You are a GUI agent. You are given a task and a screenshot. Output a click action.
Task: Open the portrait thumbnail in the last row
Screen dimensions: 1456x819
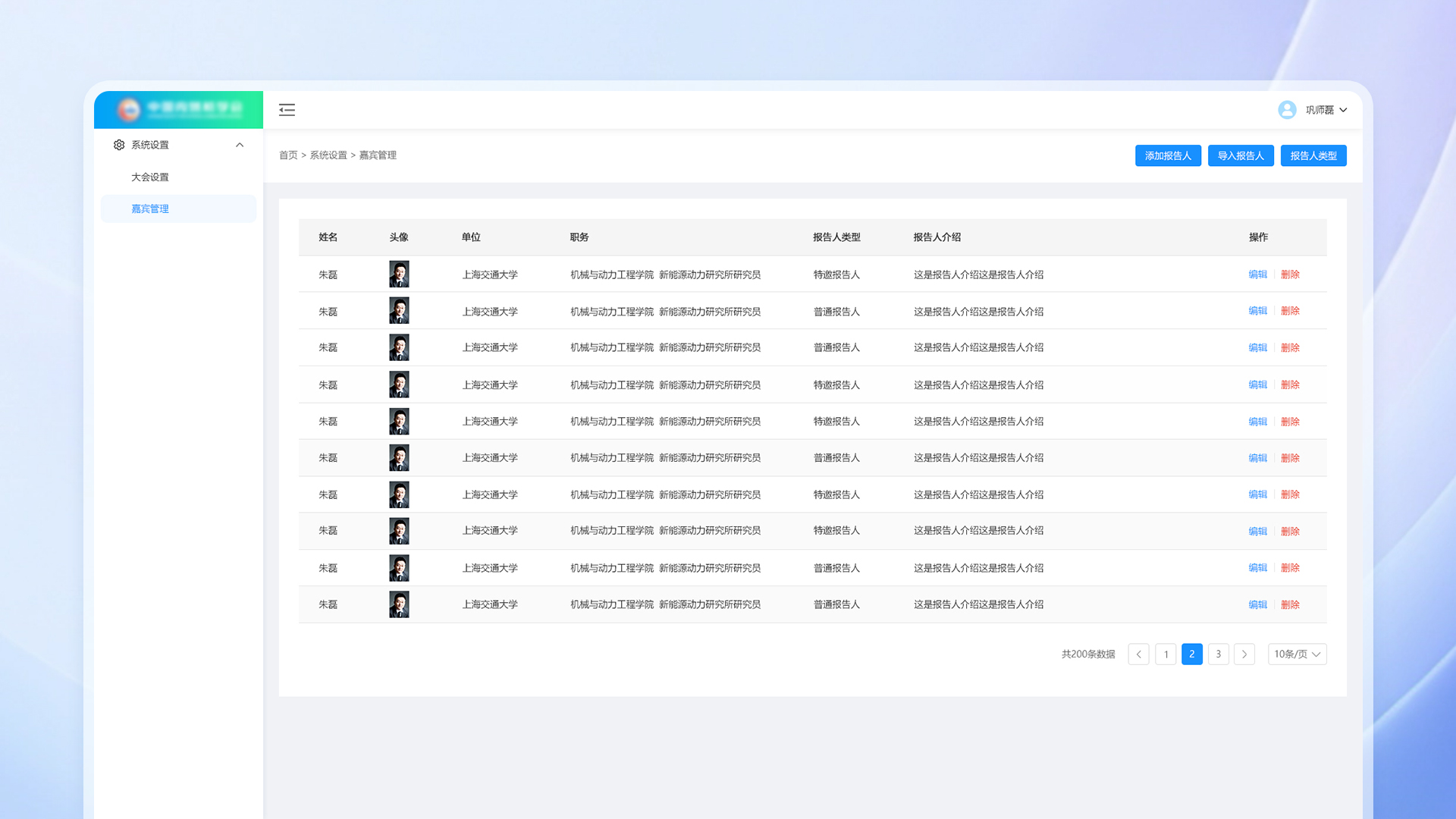click(399, 604)
